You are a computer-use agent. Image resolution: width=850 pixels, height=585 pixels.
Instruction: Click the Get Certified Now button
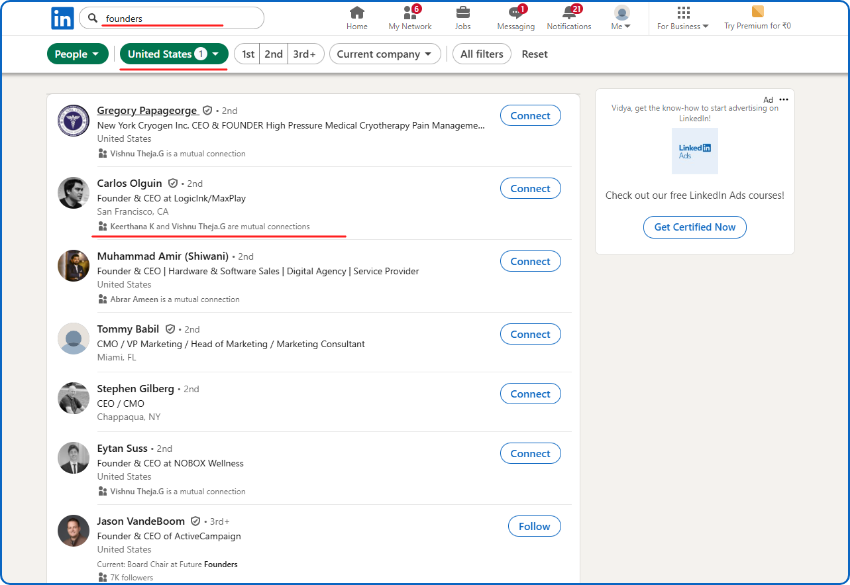tap(694, 227)
